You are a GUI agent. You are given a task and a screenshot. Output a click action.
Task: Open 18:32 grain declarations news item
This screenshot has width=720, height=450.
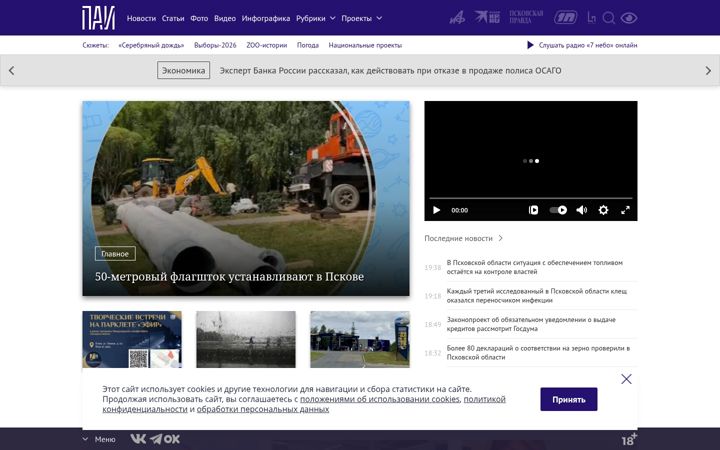[538, 352]
